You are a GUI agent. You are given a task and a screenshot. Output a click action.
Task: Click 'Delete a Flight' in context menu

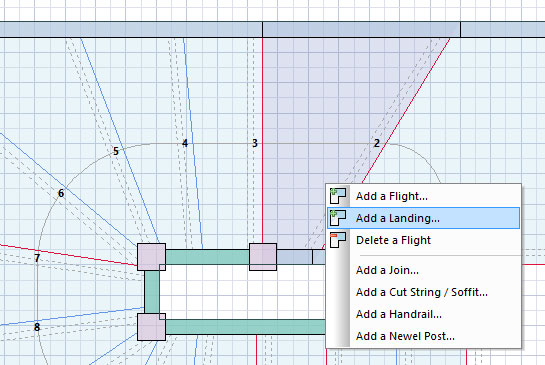coord(423,240)
